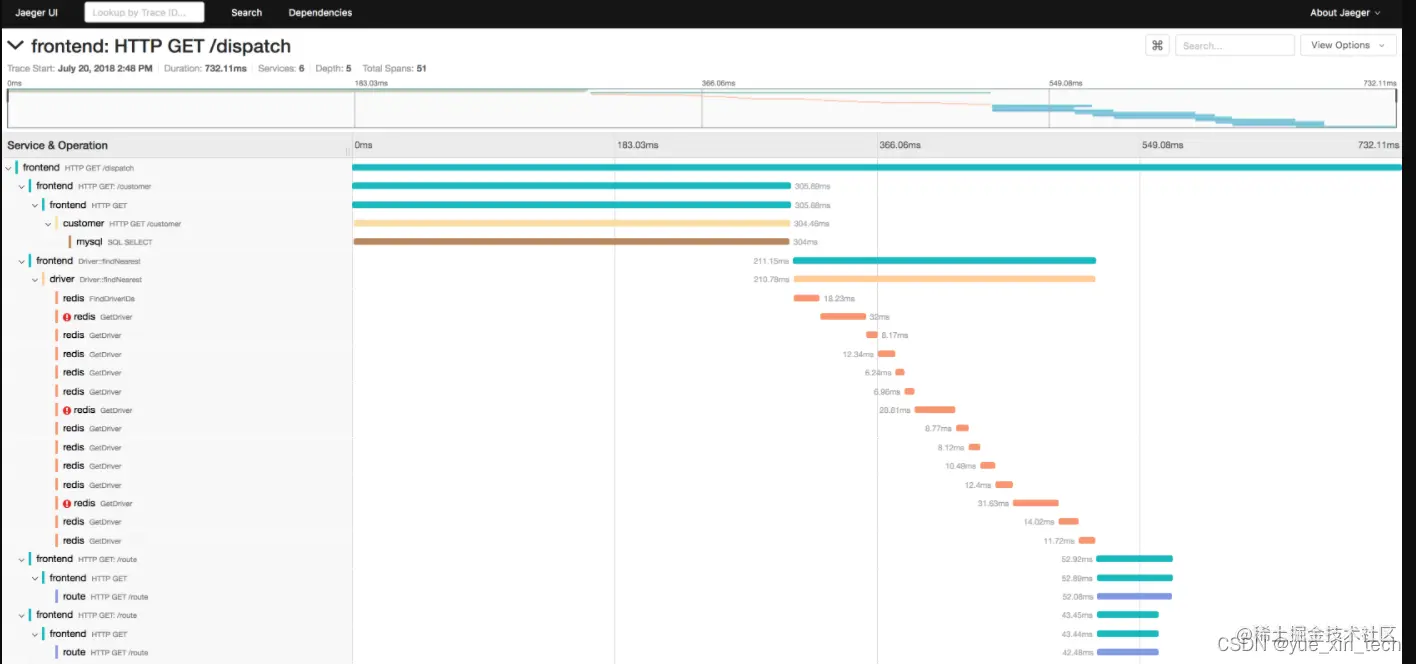
Task: Open the Dependencies page
Action: [x=320, y=13]
